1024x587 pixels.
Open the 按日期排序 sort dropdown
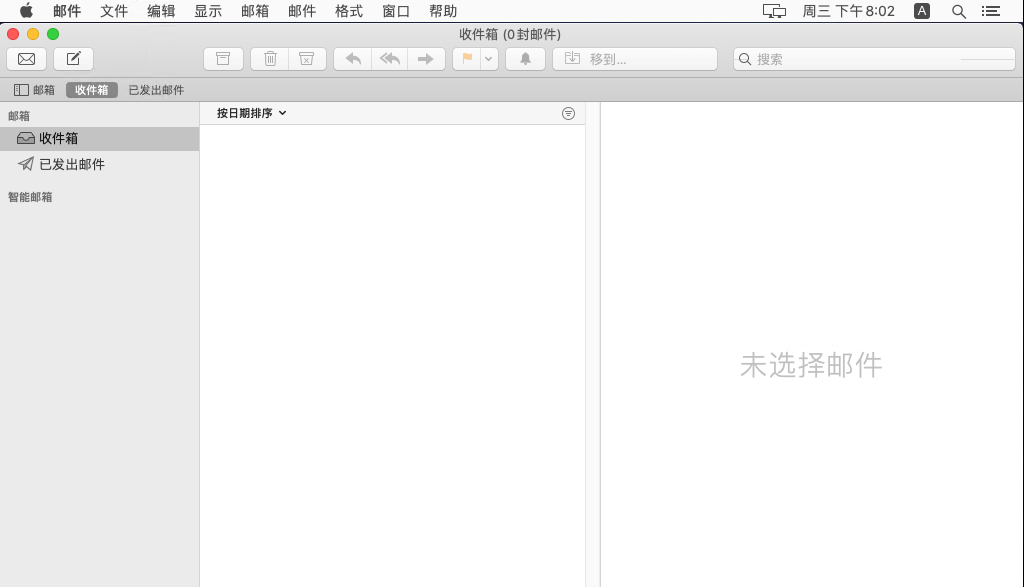pyautogui.click(x=252, y=114)
